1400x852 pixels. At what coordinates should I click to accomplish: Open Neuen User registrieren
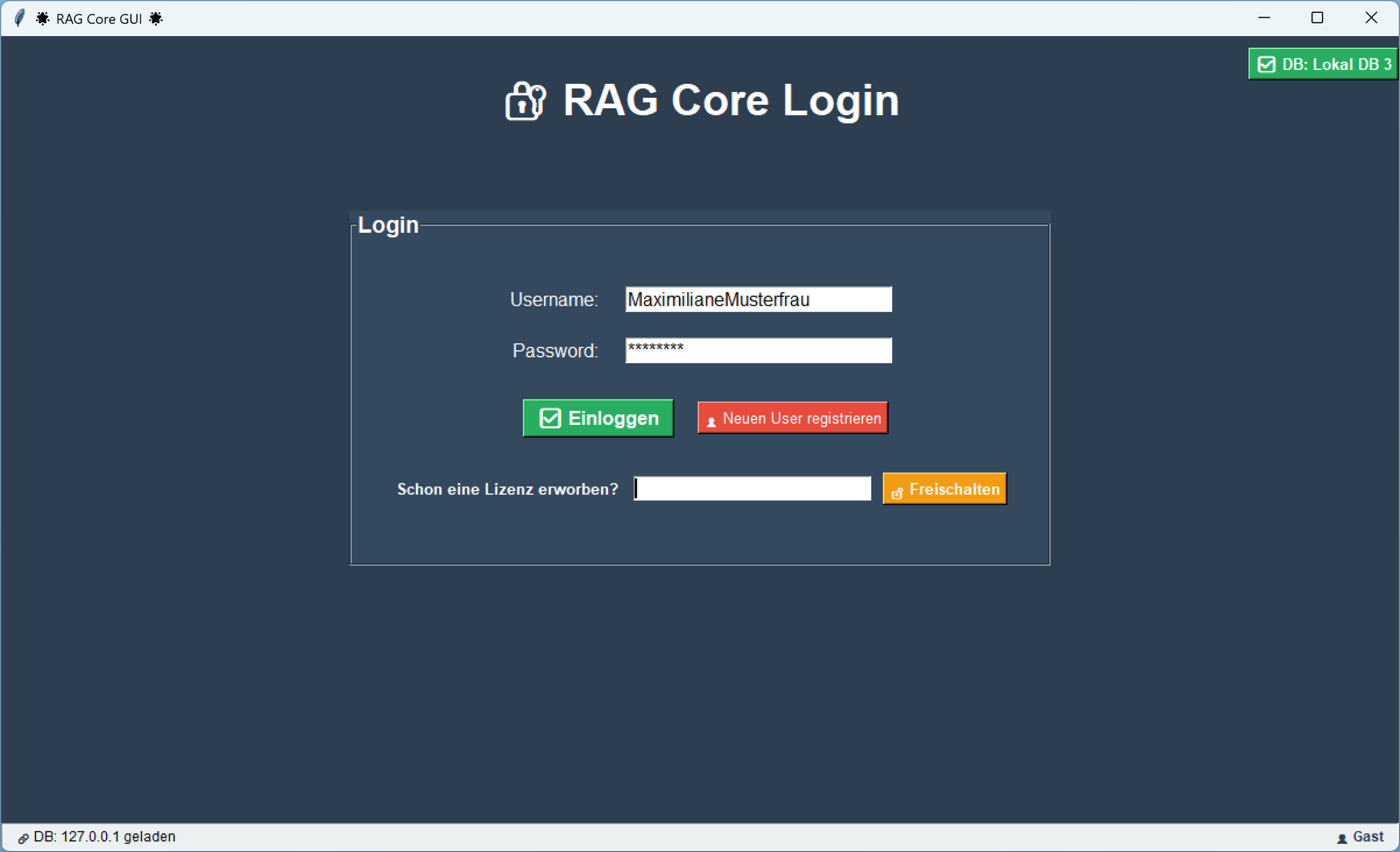pyautogui.click(x=792, y=418)
